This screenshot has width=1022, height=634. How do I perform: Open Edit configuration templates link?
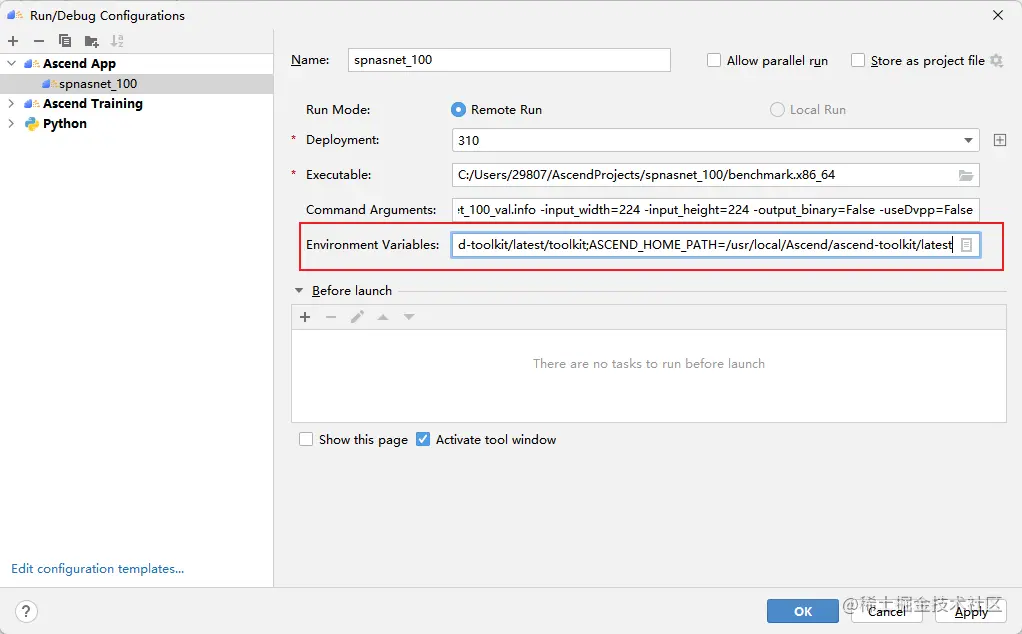point(98,569)
